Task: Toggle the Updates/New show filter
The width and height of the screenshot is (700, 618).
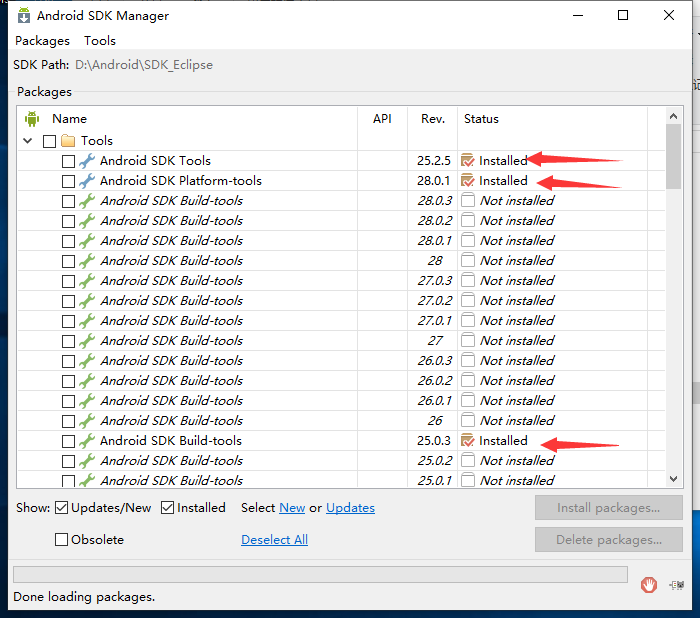Action: click(x=61, y=508)
